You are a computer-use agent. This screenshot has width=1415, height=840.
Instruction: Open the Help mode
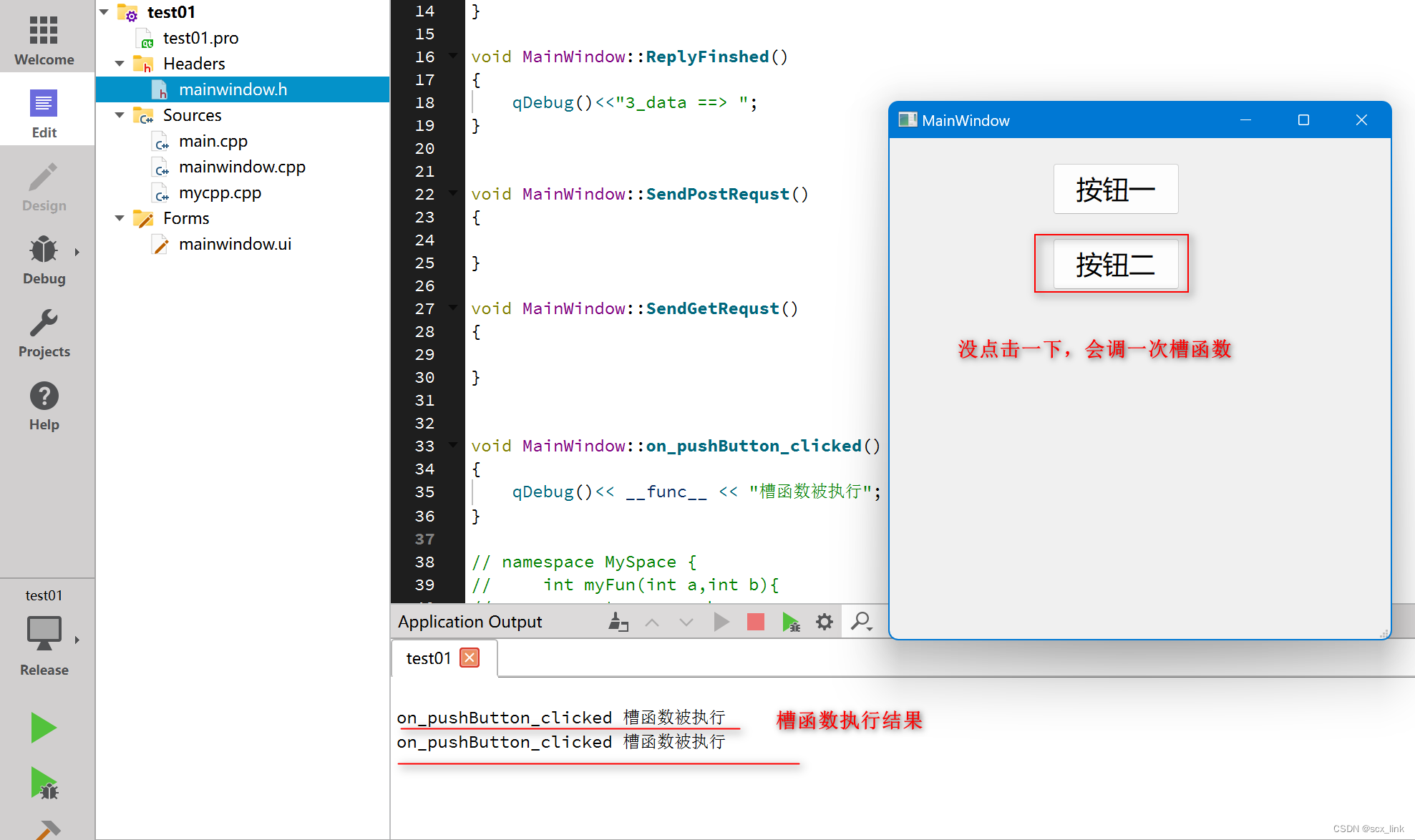coord(44,406)
